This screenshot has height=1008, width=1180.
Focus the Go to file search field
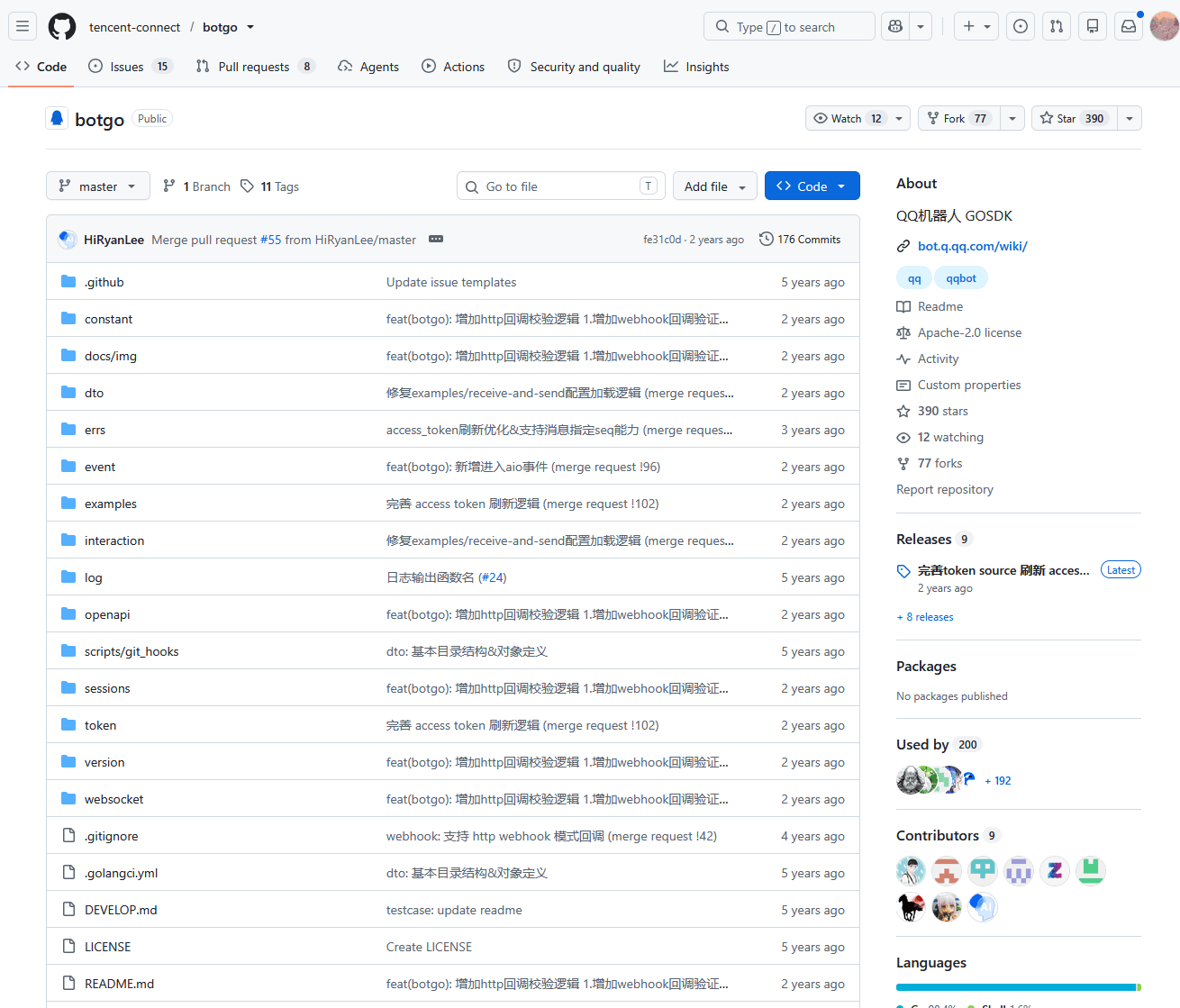pyautogui.click(x=561, y=186)
